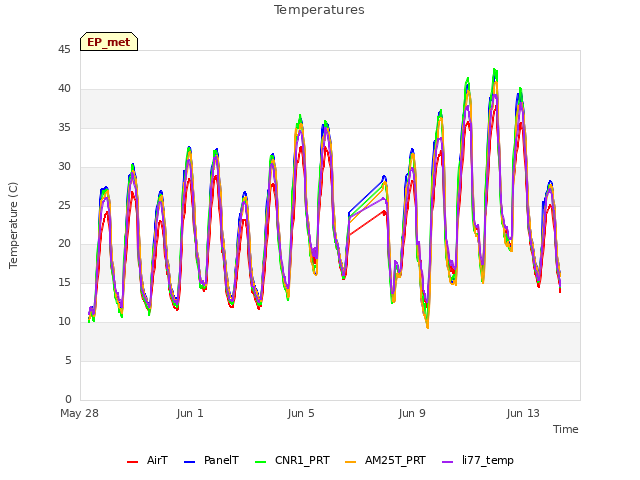Click the Jun 9 x-axis label
Screen dimensions: 640x480
tap(412, 413)
